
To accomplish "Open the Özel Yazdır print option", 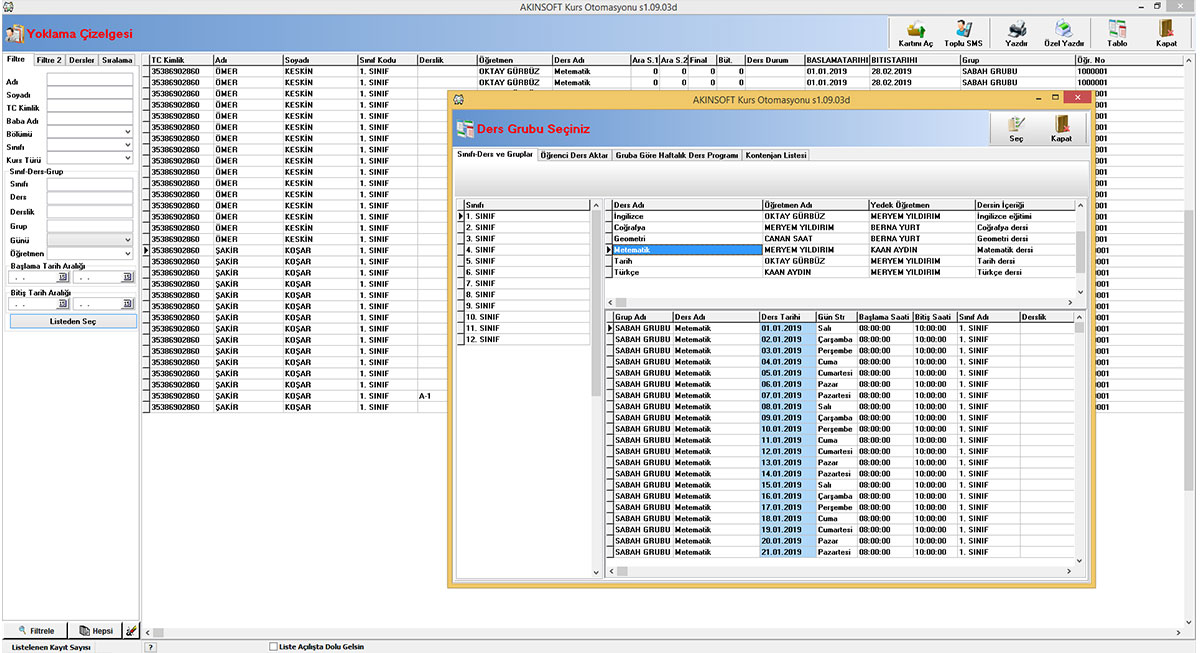I will (1064, 34).
